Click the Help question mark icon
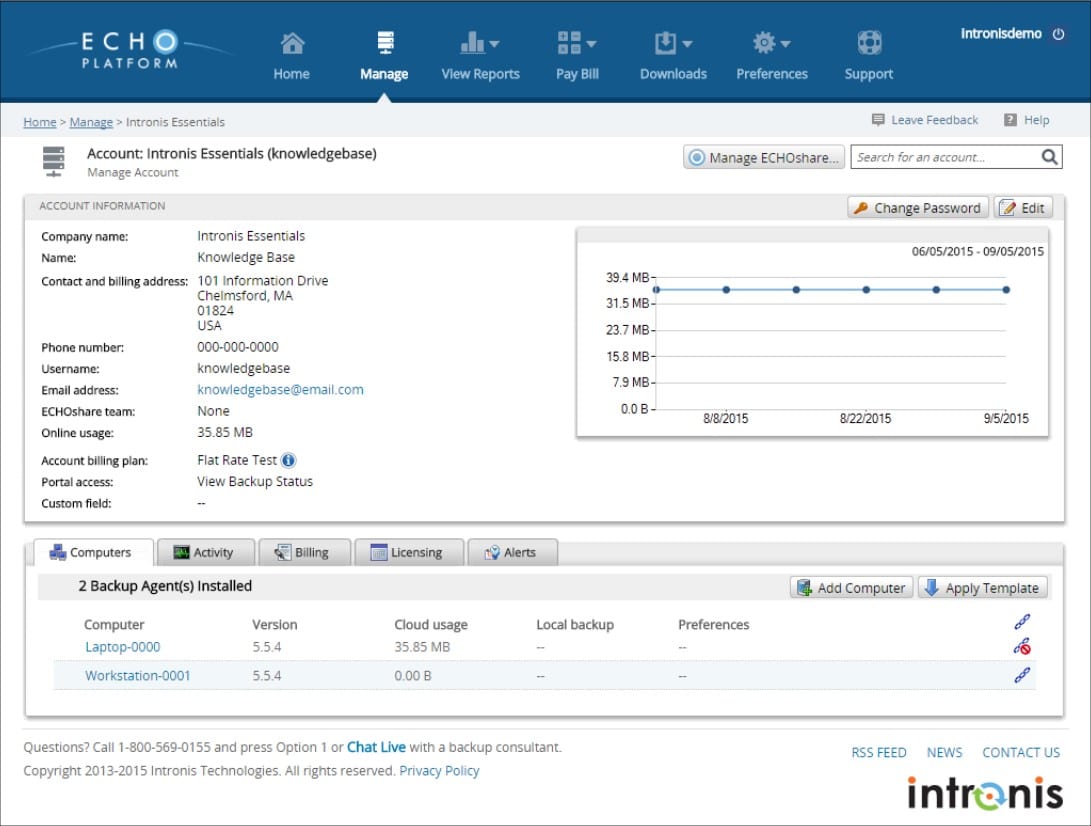This screenshot has height=826, width=1091. click(x=1010, y=120)
